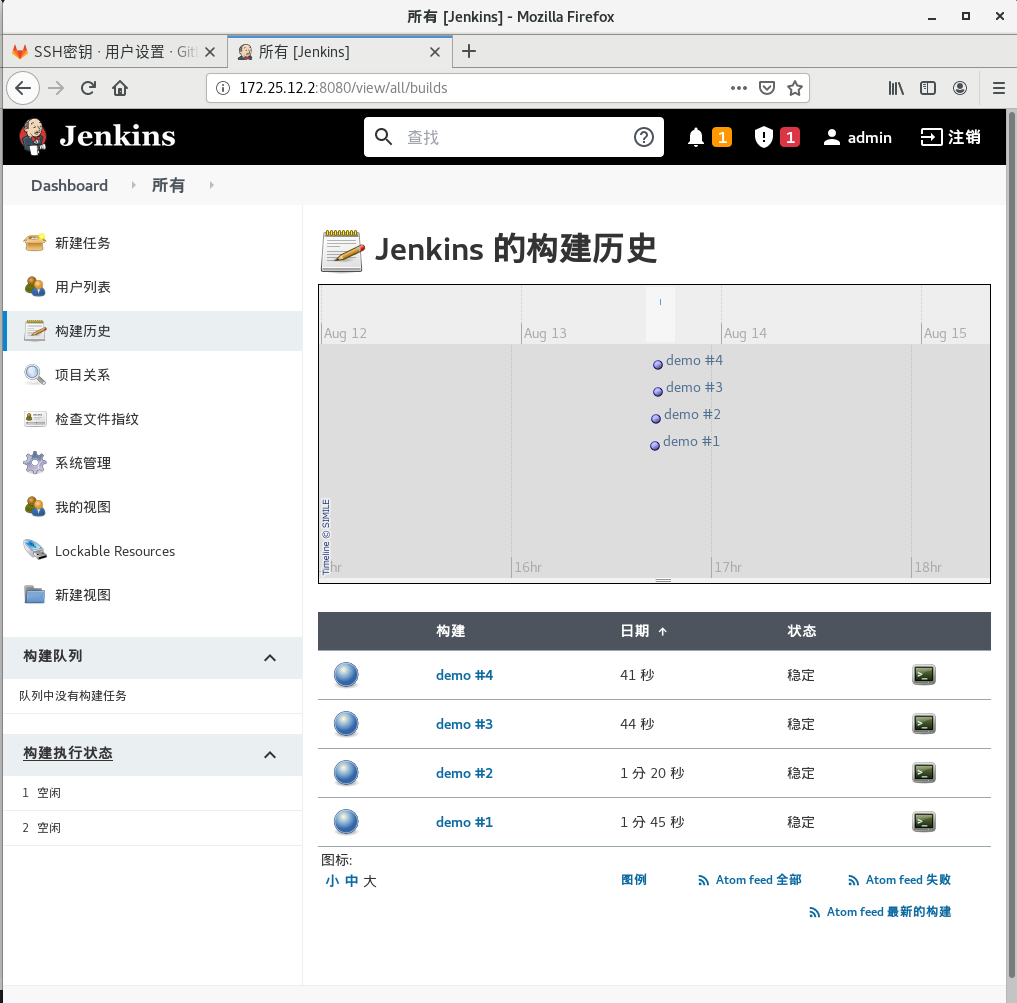Image resolution: width=1017 pixels, height=1003 pixels.
Task: Click the blue status ball of demo #1
Action: coord(346,822)
